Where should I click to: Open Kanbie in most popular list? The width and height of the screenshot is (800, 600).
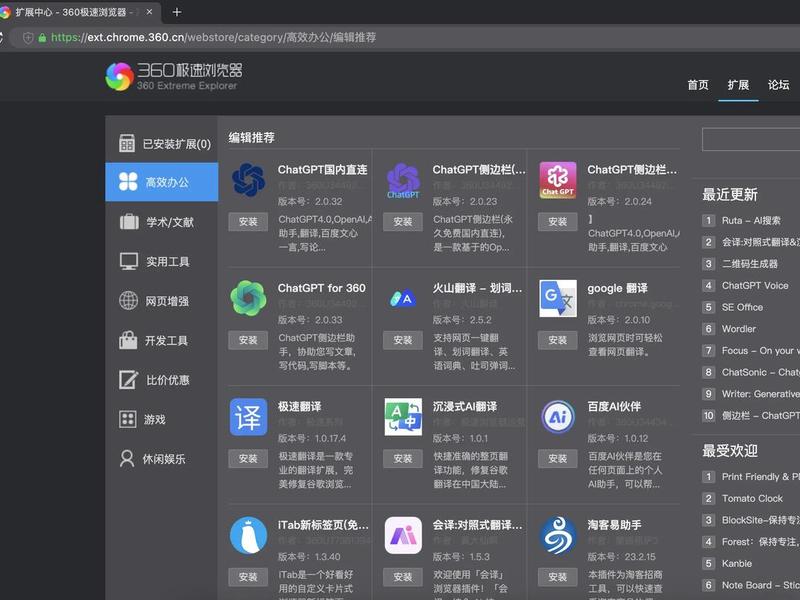(737, 563)
